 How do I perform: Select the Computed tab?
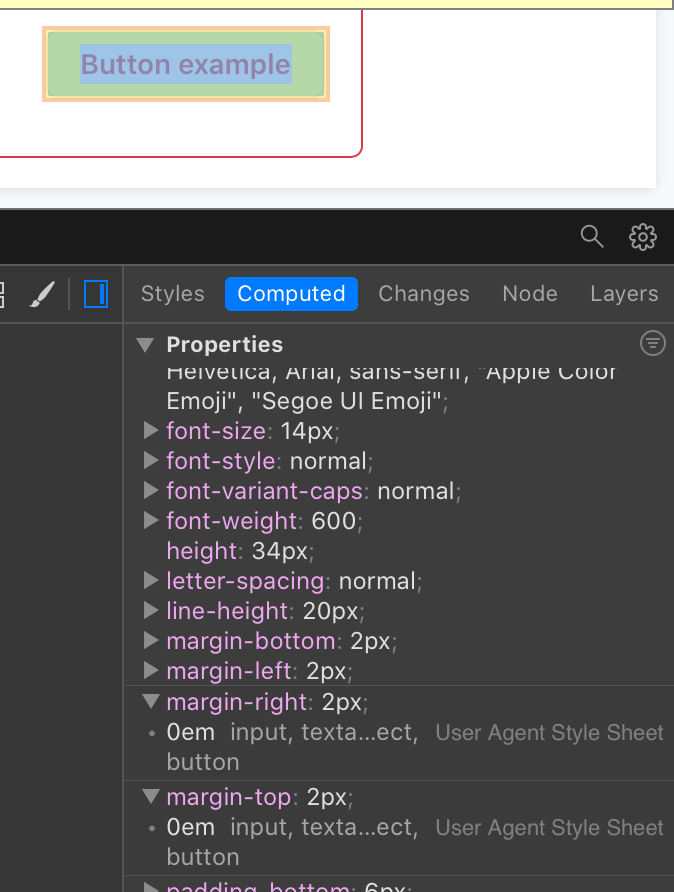coord(291,293)
